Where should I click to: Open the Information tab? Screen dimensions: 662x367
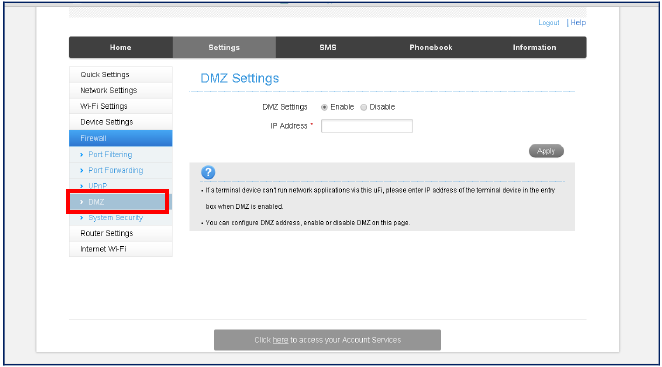pyautogui.click(x=534, y=47)
